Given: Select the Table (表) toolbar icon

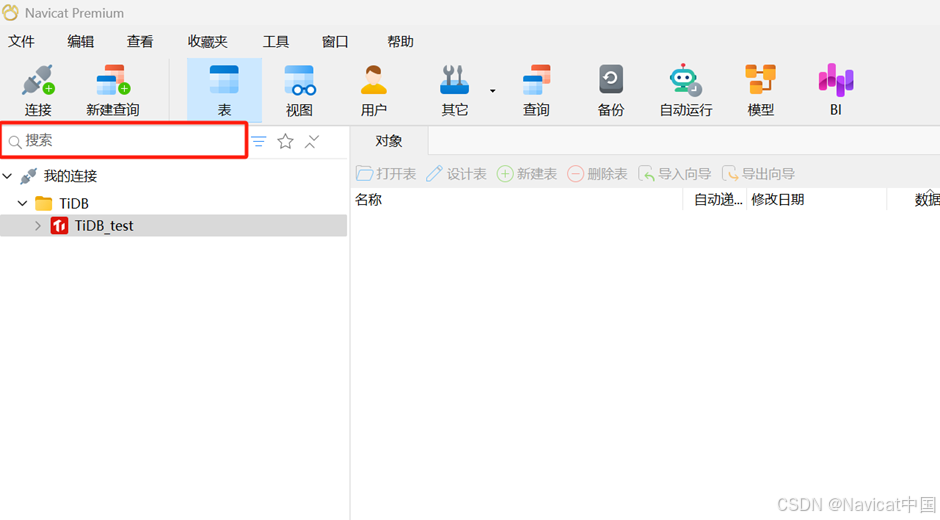Looking at the screenshot, I should (224, 80).
